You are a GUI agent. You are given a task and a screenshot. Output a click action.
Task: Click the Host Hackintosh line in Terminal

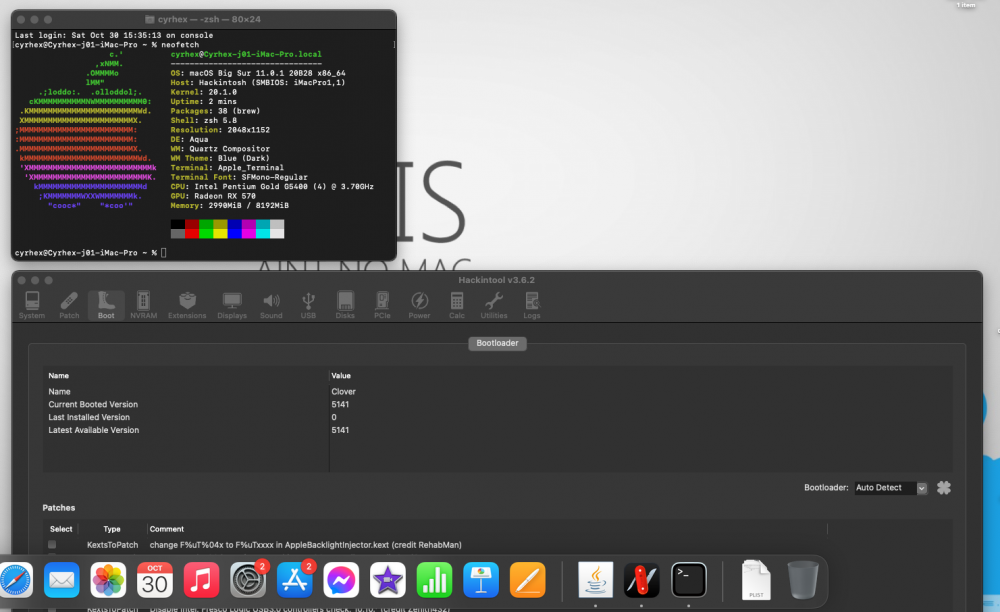click(x=258, y=83)
